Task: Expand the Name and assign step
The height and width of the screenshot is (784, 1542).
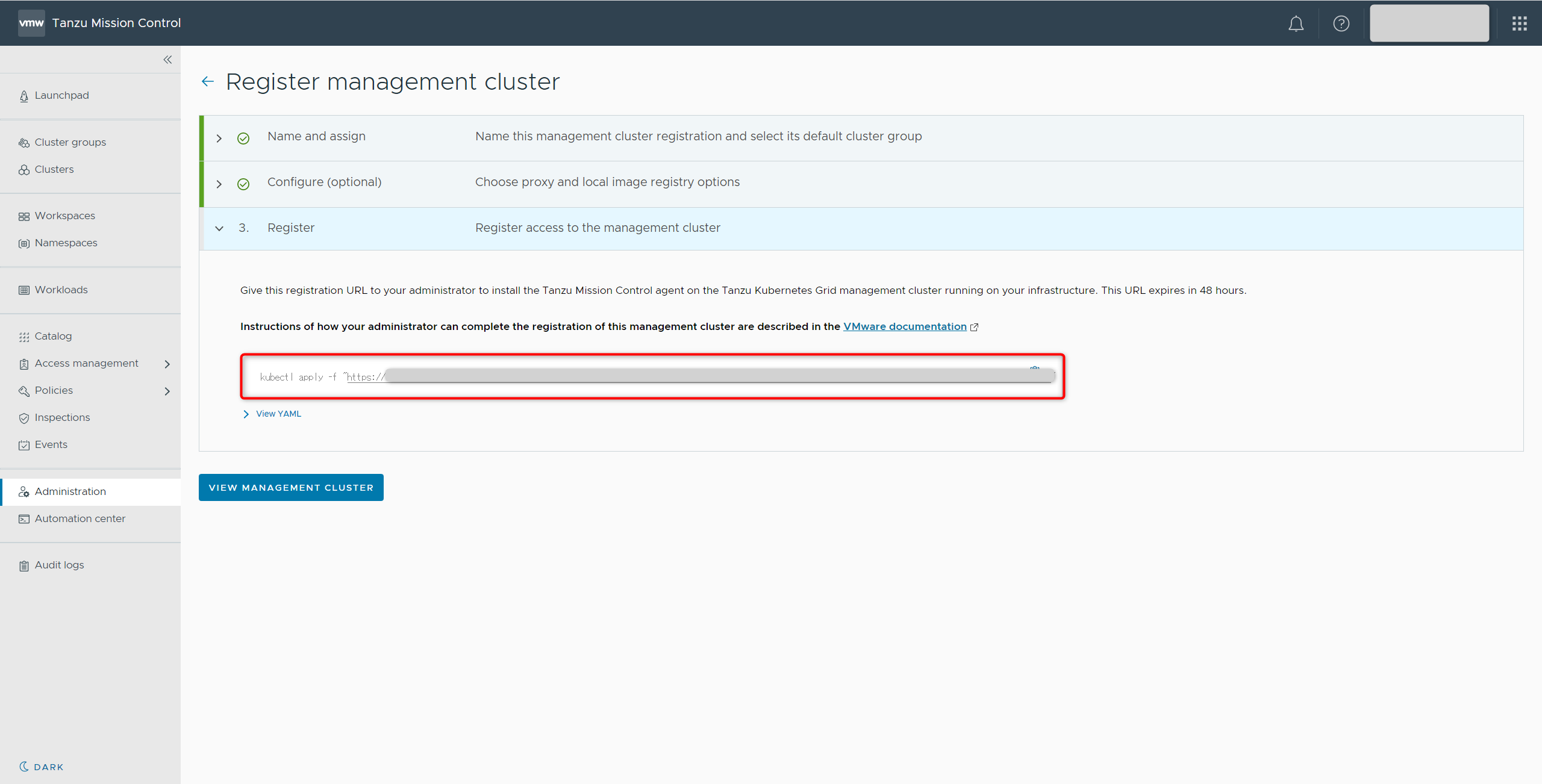Action: point(219,138)
